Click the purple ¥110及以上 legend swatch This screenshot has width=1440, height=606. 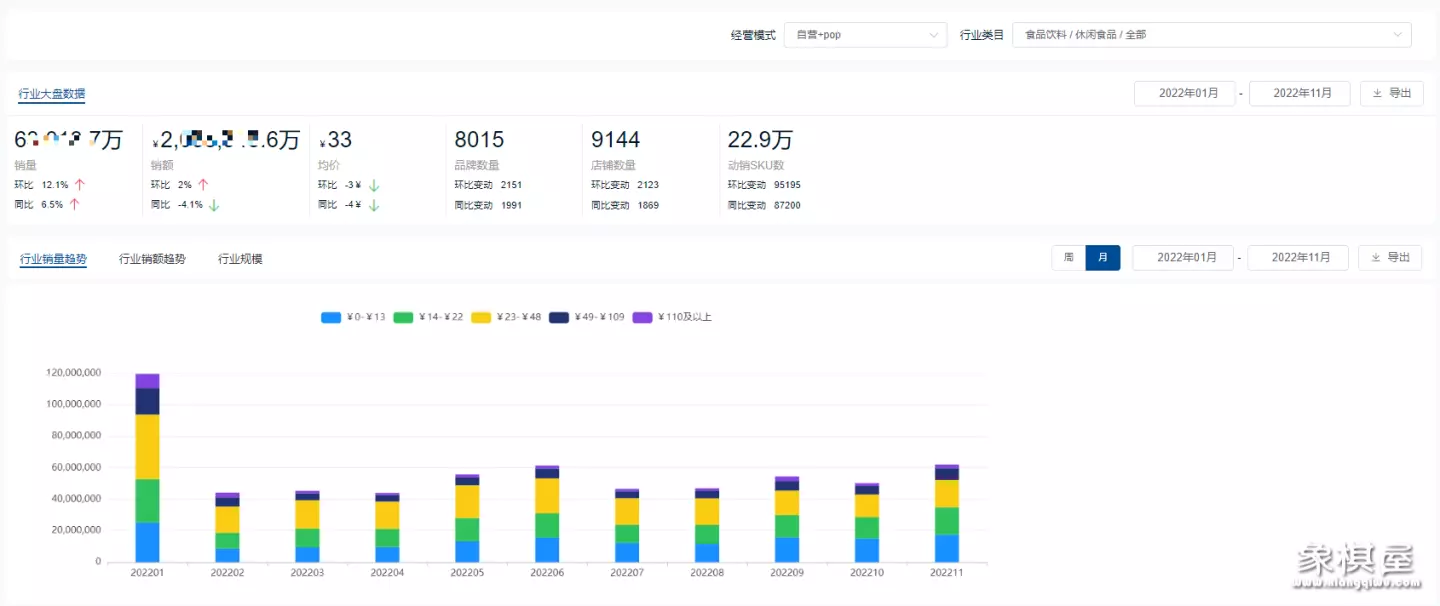pyautogui.click(x=642, y=317)
